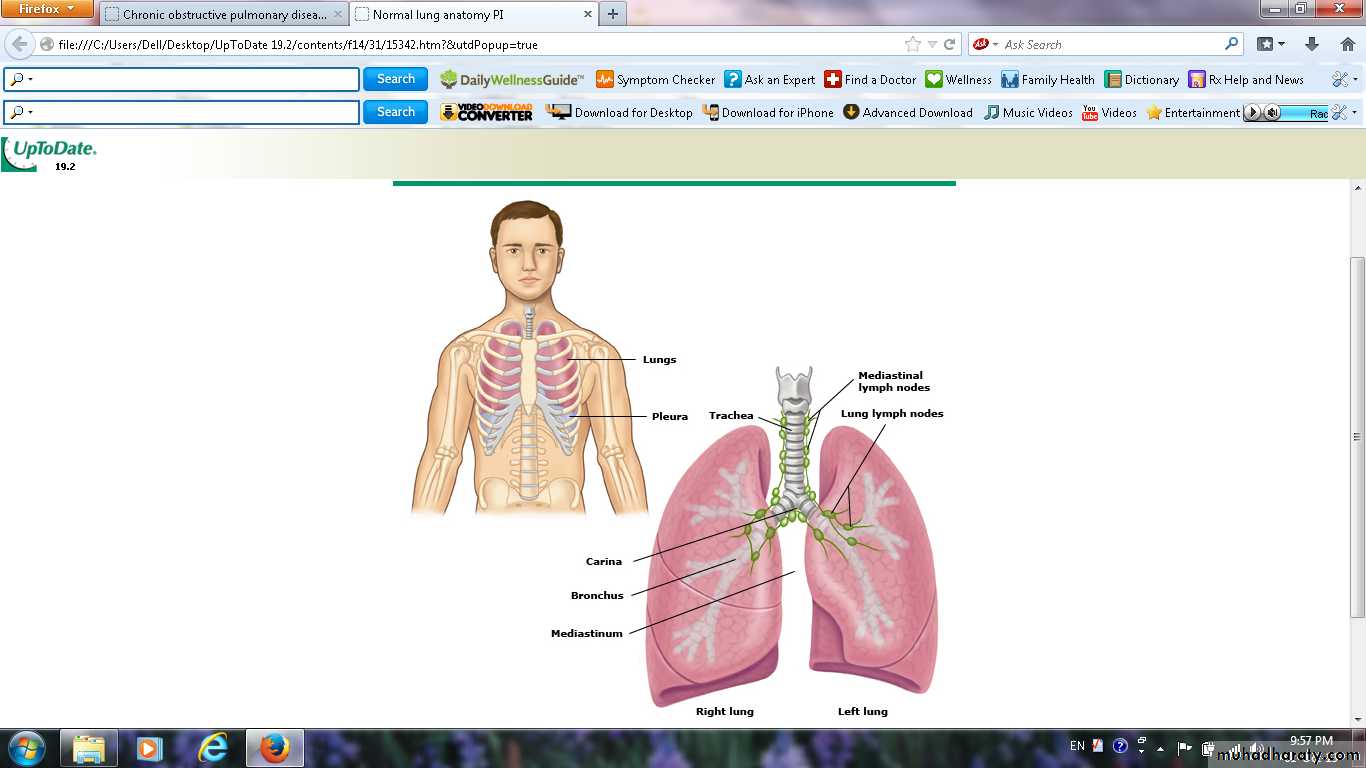Click inside the Ask Search field
Viewport: 1366px width, 768px height.
click(x=1110, y=45)
